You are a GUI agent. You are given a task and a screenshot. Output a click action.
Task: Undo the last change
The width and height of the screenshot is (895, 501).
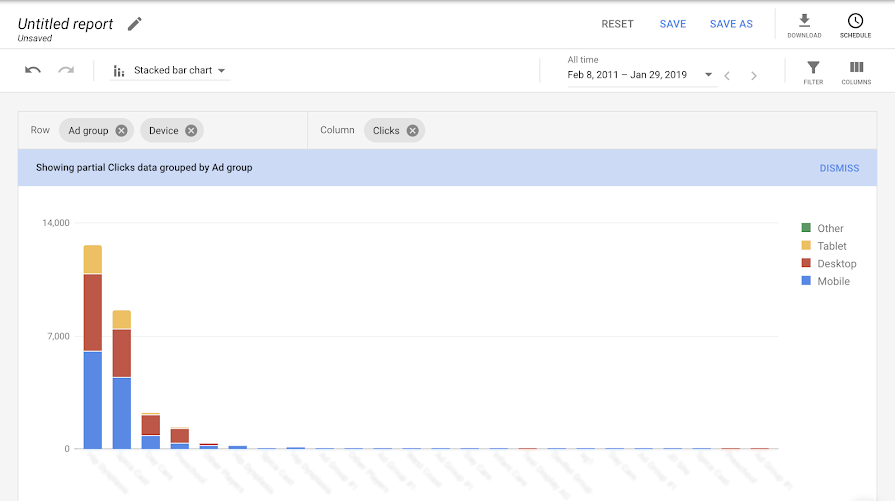click(33, 70)
